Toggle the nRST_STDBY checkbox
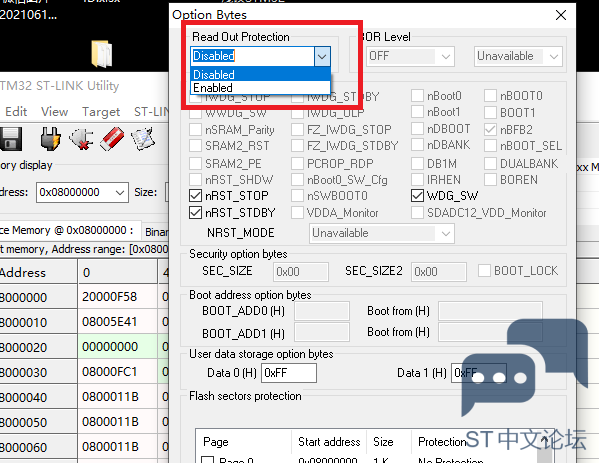Viewport: 599px width, 463px height. tap(196, 212)
